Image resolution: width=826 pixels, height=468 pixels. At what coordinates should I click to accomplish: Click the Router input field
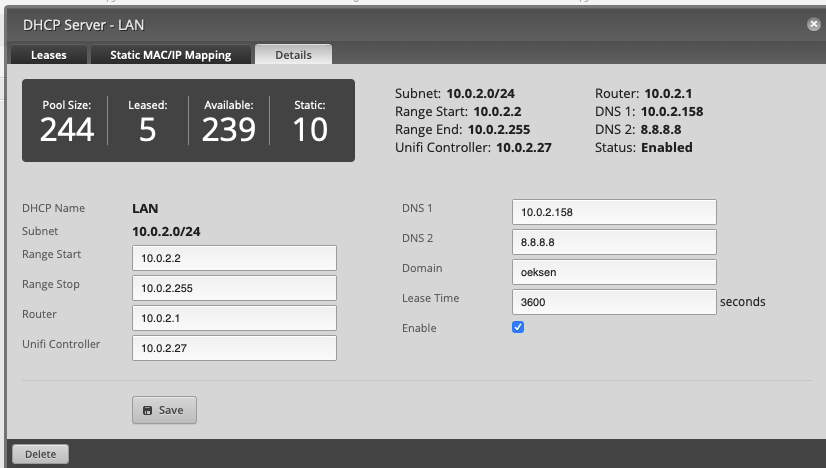[234, 318]
